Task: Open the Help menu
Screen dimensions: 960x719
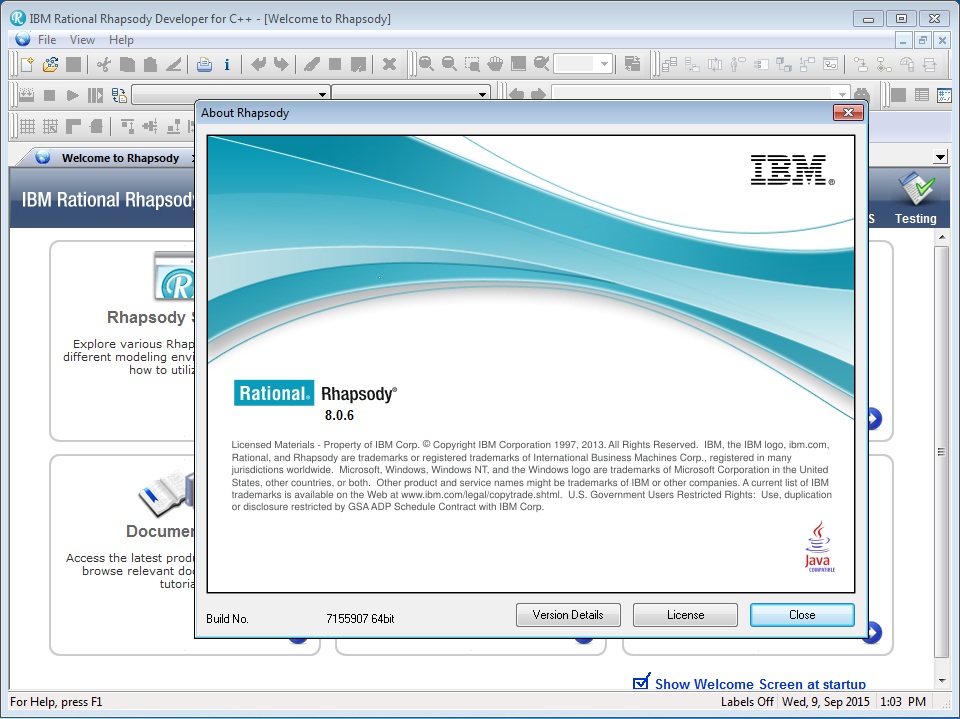Action: (x=121, y=40)
